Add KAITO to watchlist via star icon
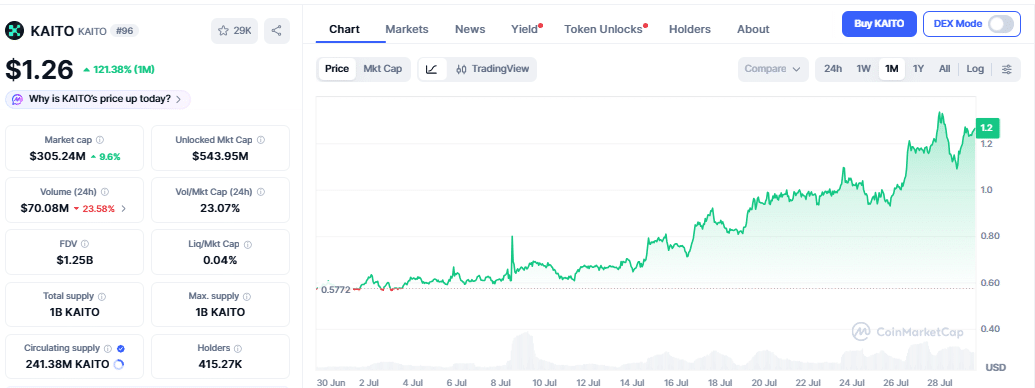 pos(235,31)
